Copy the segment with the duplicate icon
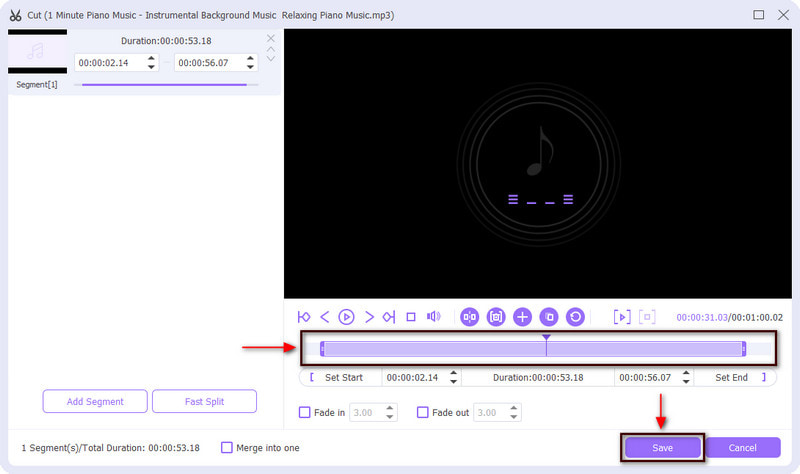The image size is (800, 474). pos(549,317)
